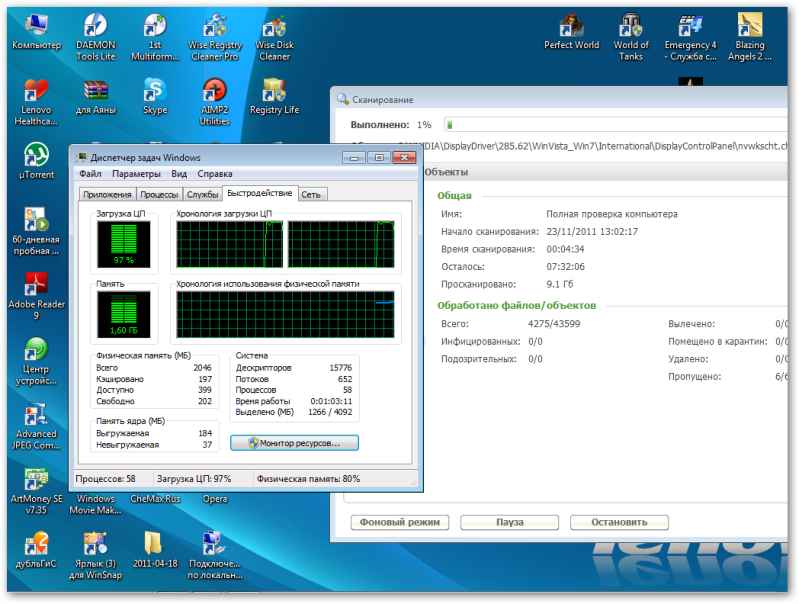799x604 pixels.
Task: Launch Perfect World from the desktop
Action: [571, 25]
